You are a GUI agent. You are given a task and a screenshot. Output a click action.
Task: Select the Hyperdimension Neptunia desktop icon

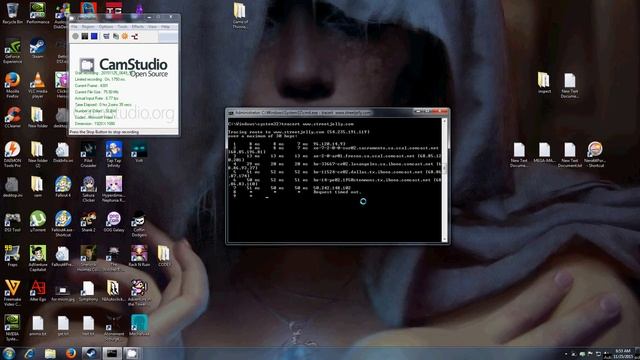113,189
